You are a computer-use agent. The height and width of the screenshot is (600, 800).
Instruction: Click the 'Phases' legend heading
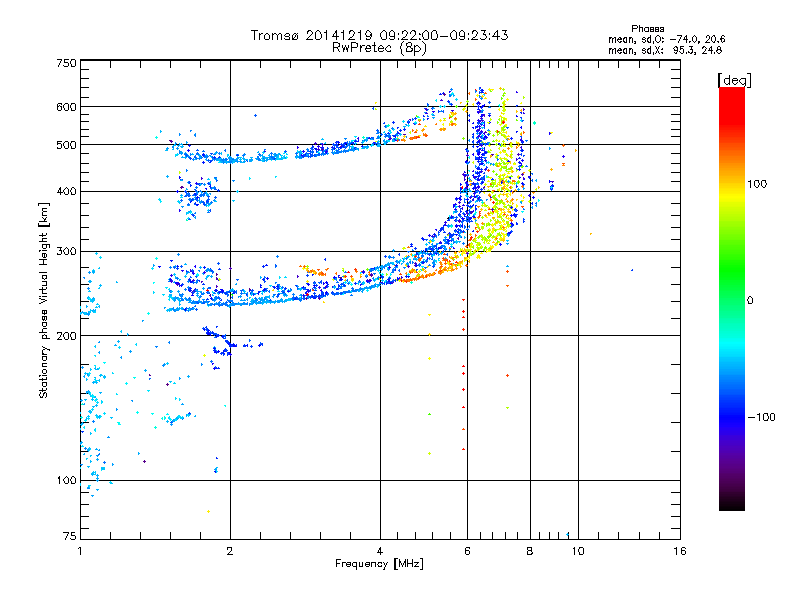click(x=647, y=29)
